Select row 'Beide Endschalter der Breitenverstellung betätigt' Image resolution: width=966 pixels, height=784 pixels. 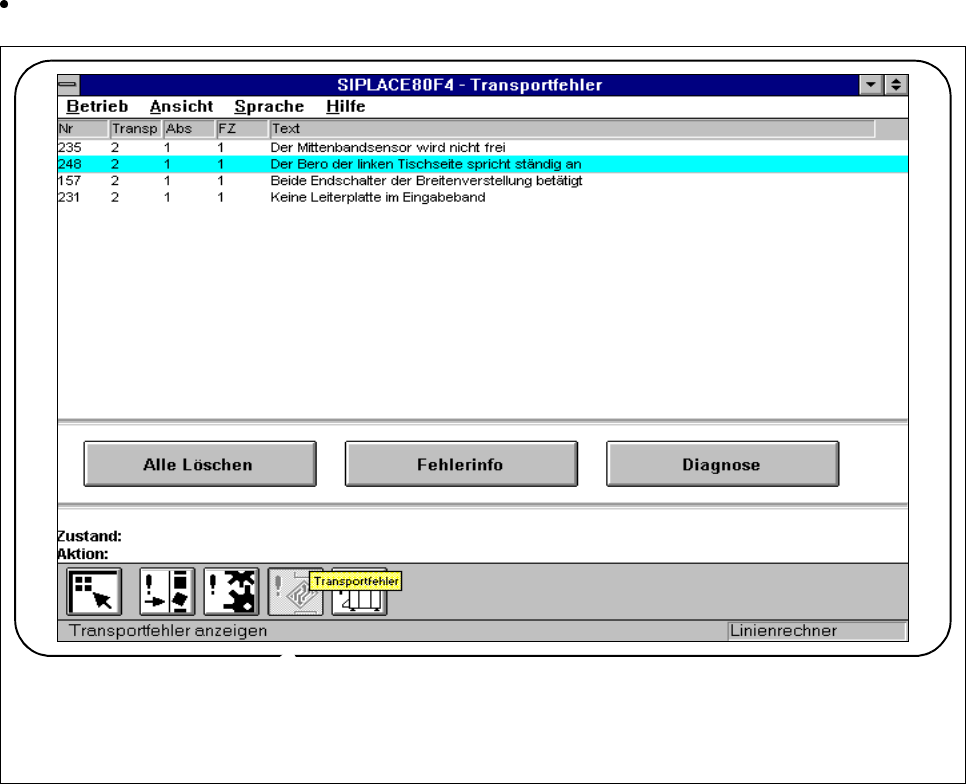482,181
